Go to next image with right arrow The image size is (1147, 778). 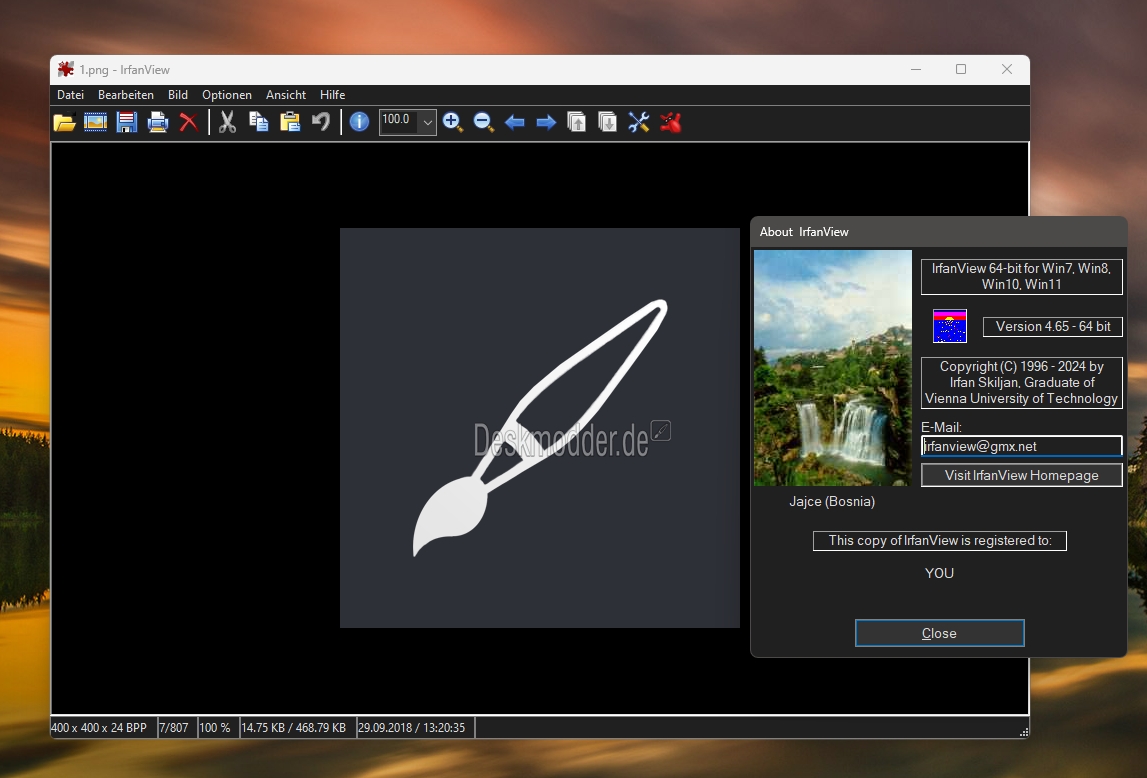pos(546,122)
